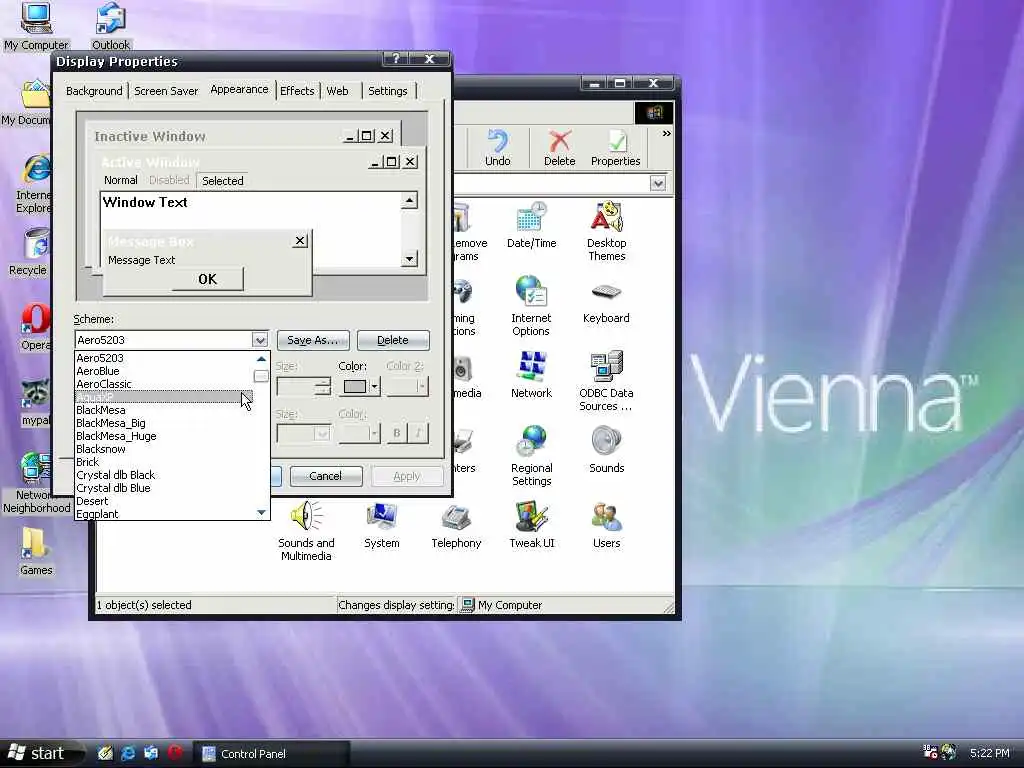Viewport: 1024px width, 768px height.
Task: Open the Tweak UI icon
Action: 532,525
